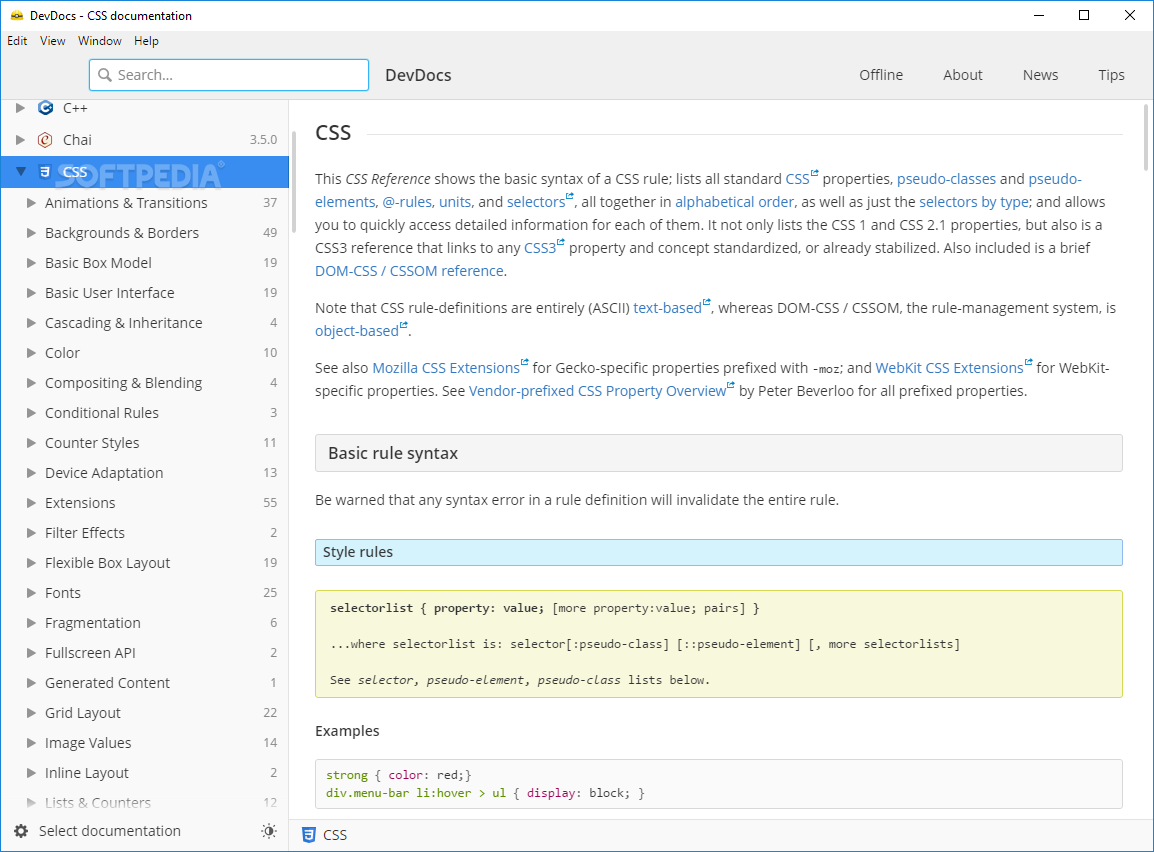This screenshot has height=852, width=1154.
Task: Click the search magnifier icon
Action: [105, 75]
